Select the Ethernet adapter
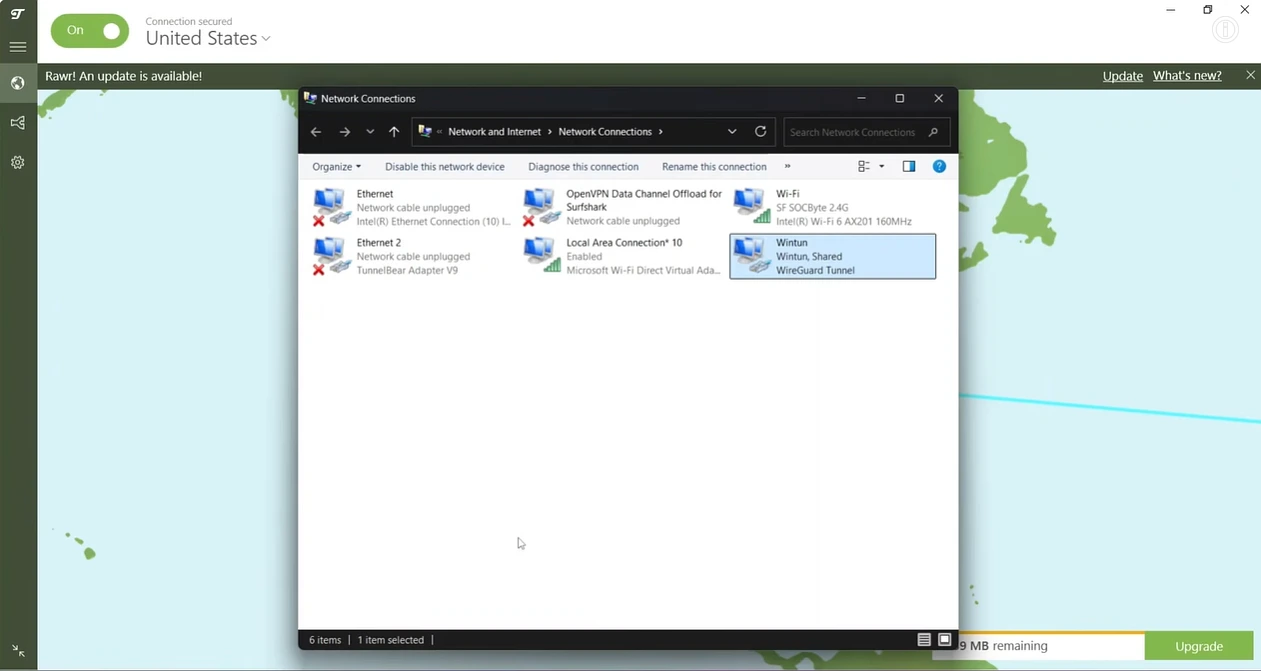This screenshot has width=1261, height=671. tap(411, 208)
